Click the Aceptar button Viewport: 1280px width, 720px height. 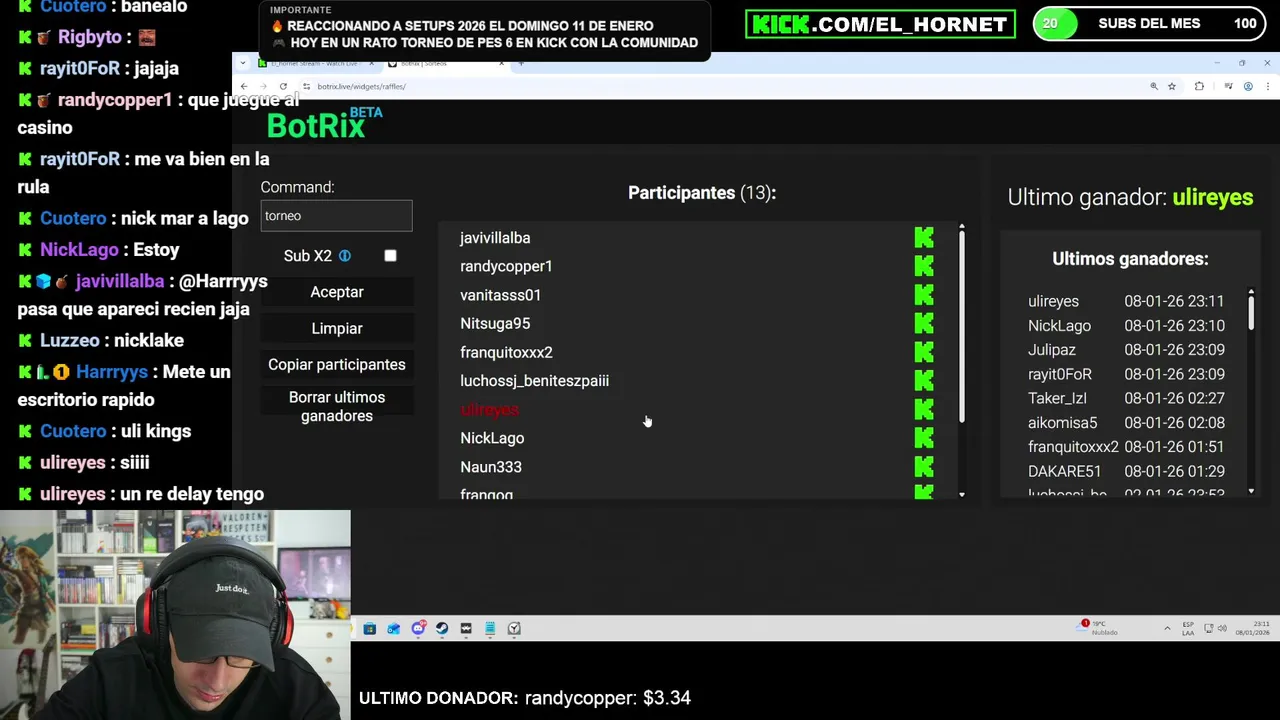point(337,292)
